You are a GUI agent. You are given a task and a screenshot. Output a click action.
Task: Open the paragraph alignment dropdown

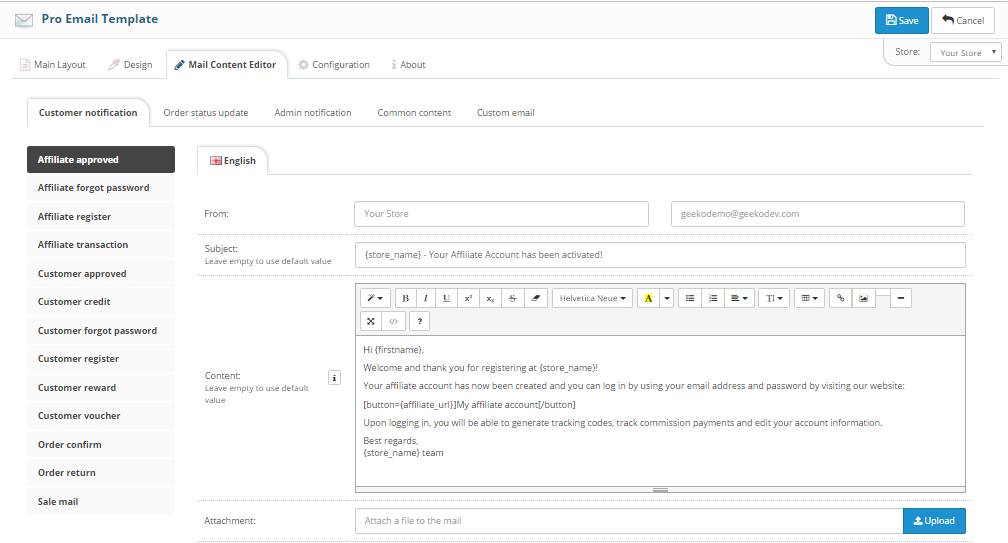(x=739, y=298)
